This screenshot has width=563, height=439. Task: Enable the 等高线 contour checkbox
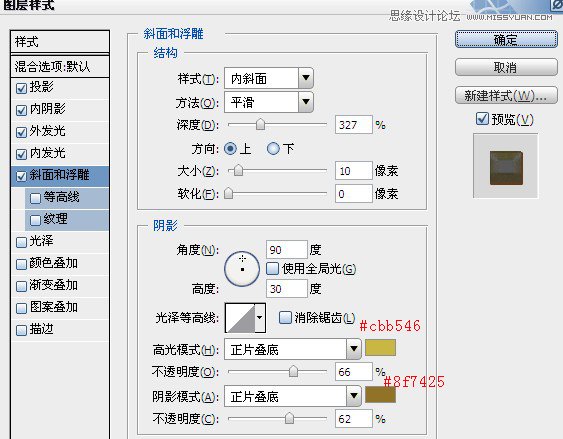(x=35, y=198)
